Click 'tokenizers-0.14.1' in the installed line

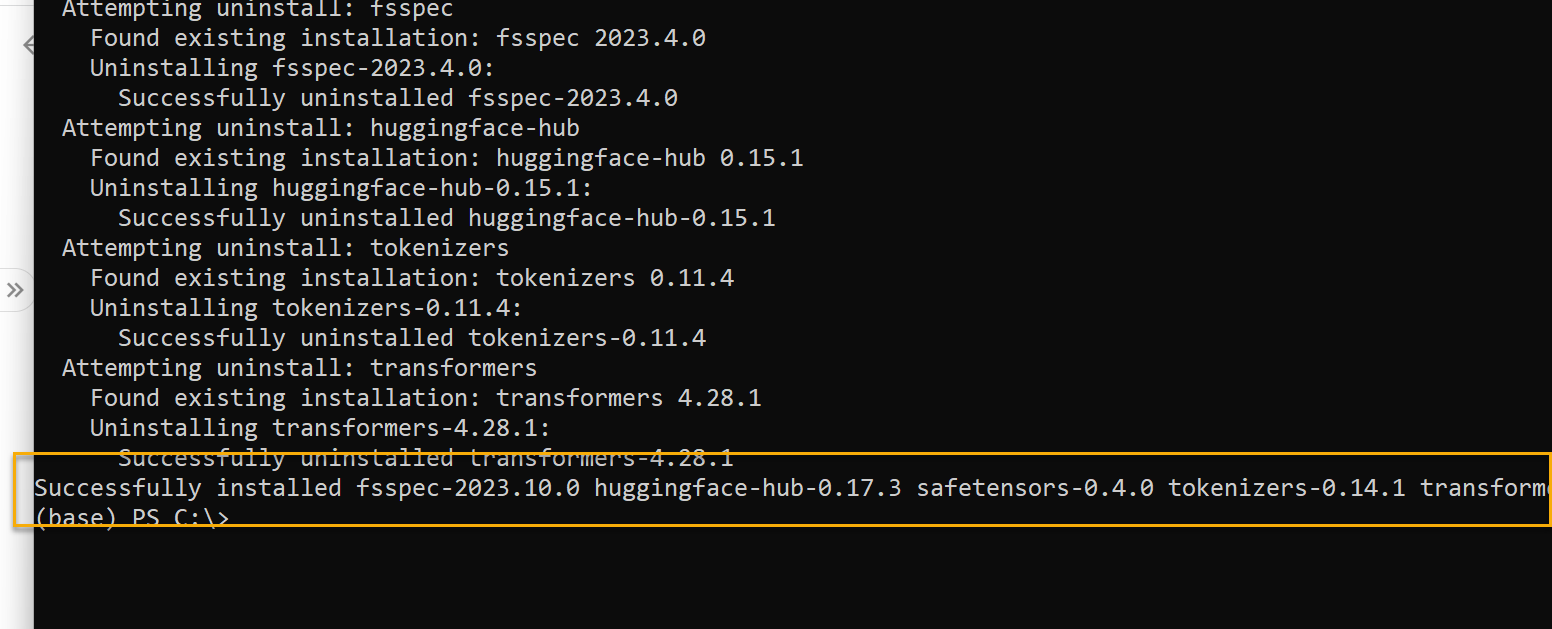tap(1287, 488)
